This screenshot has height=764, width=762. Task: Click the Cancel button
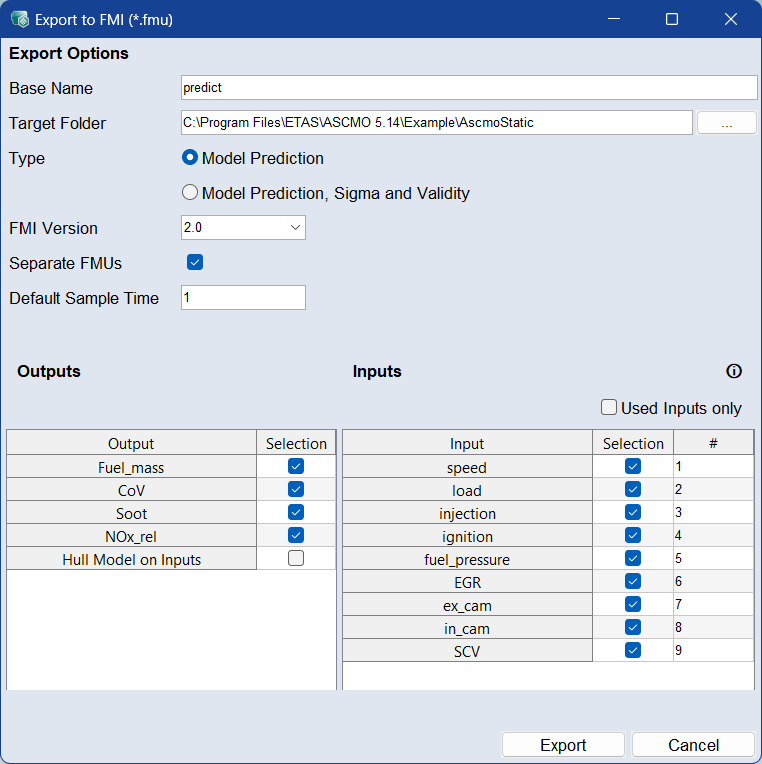tap(693, 745)
